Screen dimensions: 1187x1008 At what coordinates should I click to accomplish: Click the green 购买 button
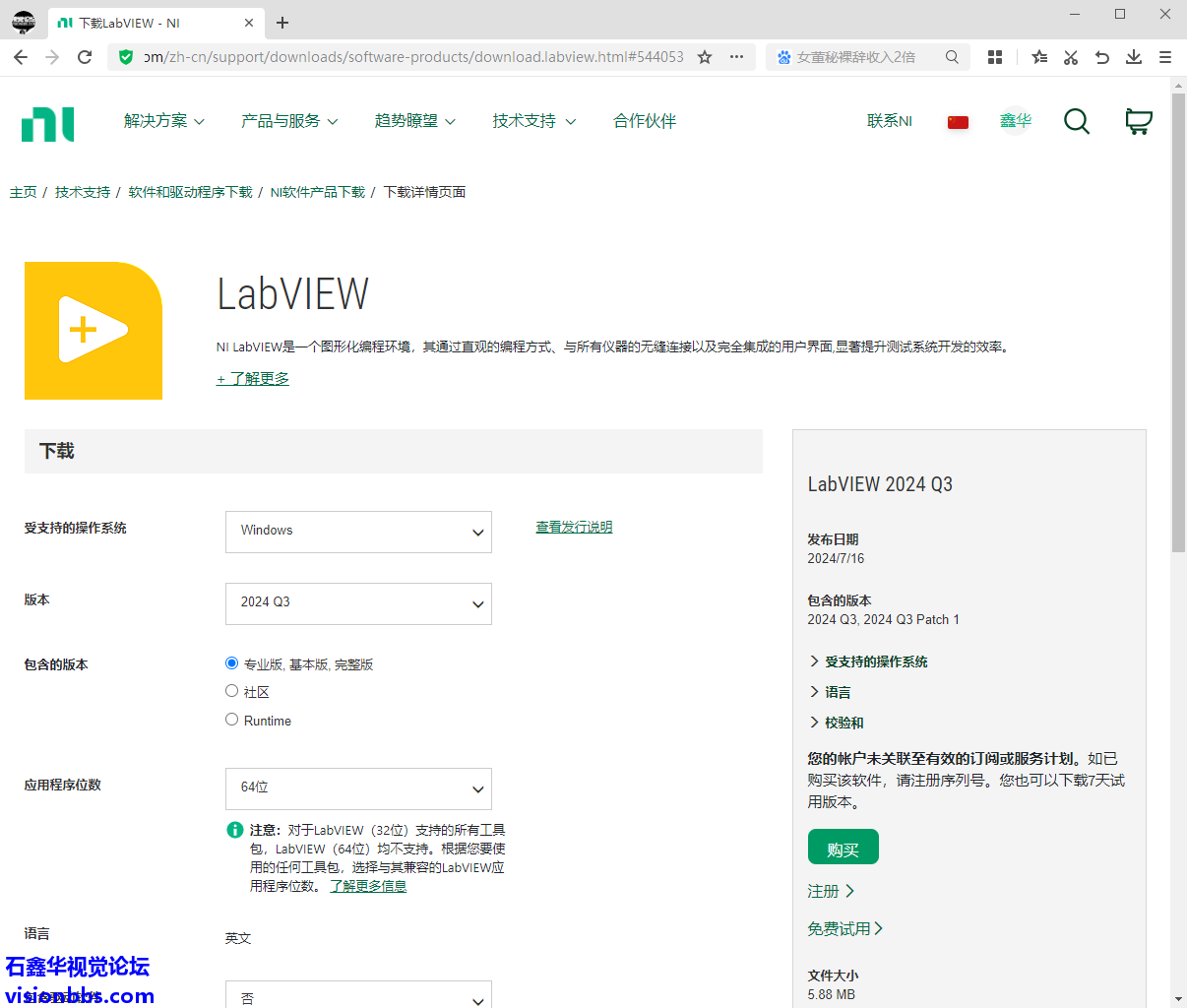[843, 848]
